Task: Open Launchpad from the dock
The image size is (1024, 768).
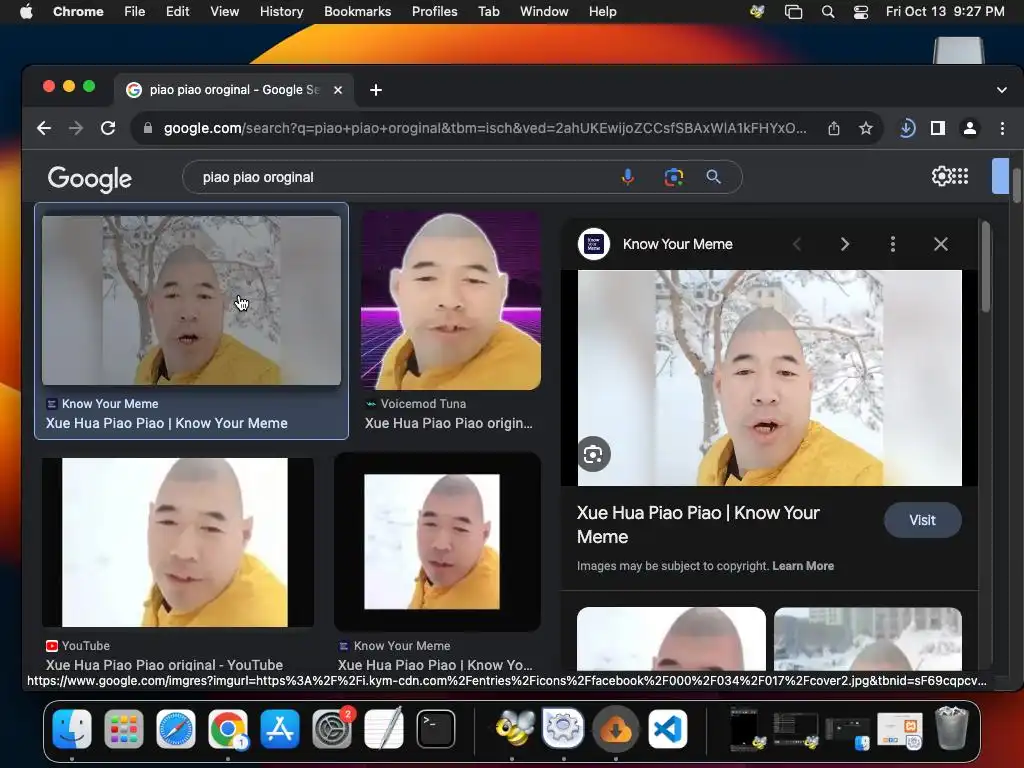Action: tap(123, 729)
